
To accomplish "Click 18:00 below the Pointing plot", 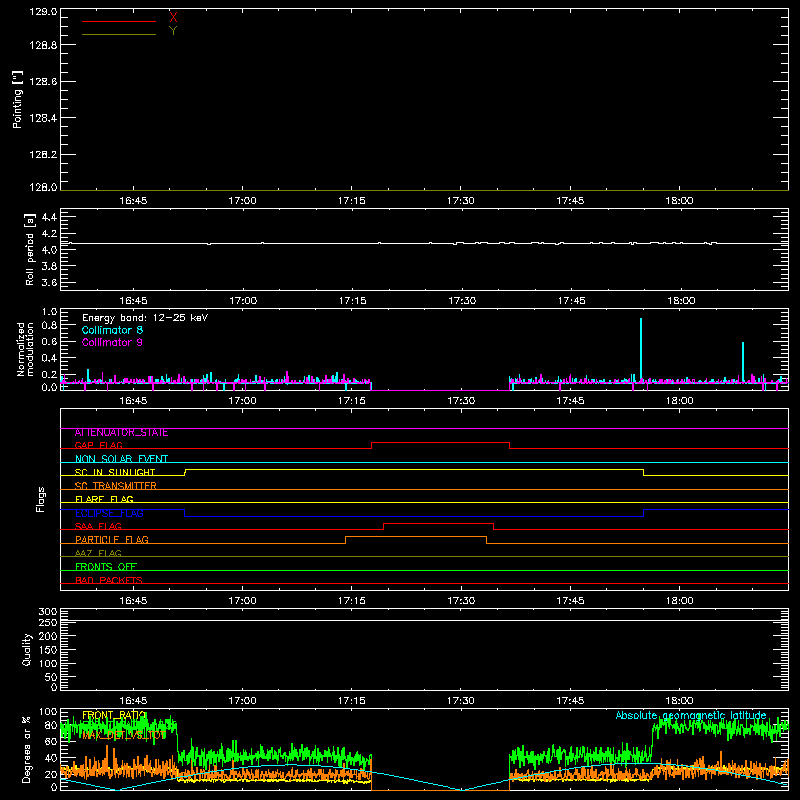I will pyautogui.click(x=679, y=201).
